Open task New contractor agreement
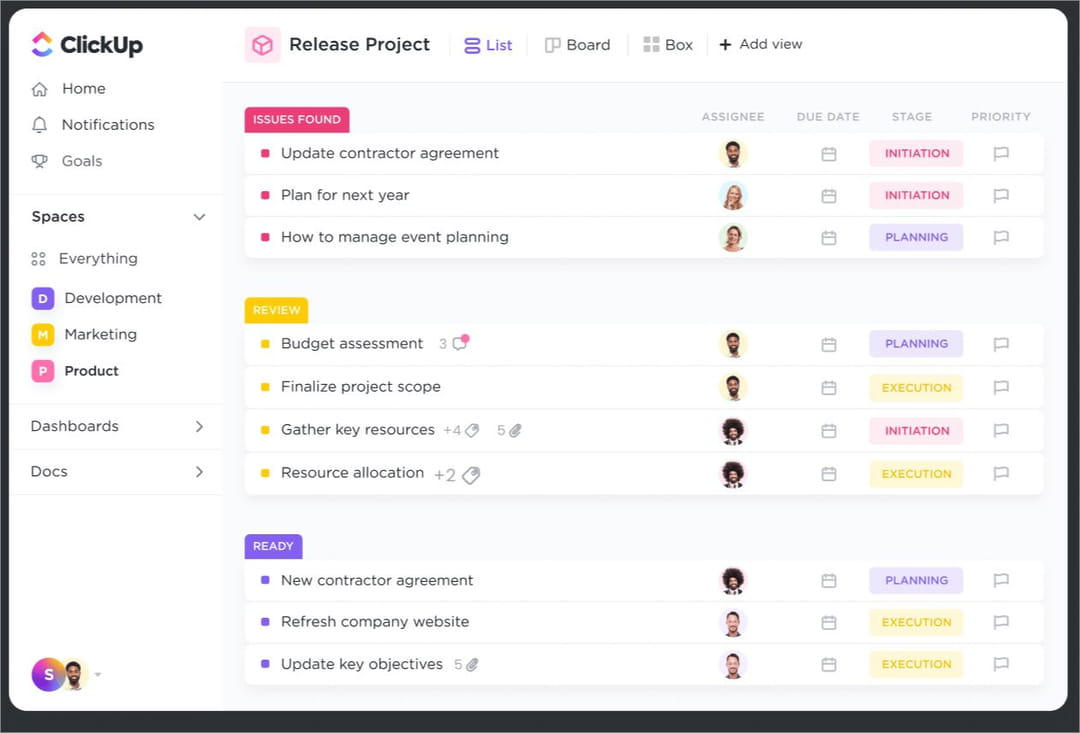Image resolution: width=1080 pixels, height=733 pixels. click(377, 581)
